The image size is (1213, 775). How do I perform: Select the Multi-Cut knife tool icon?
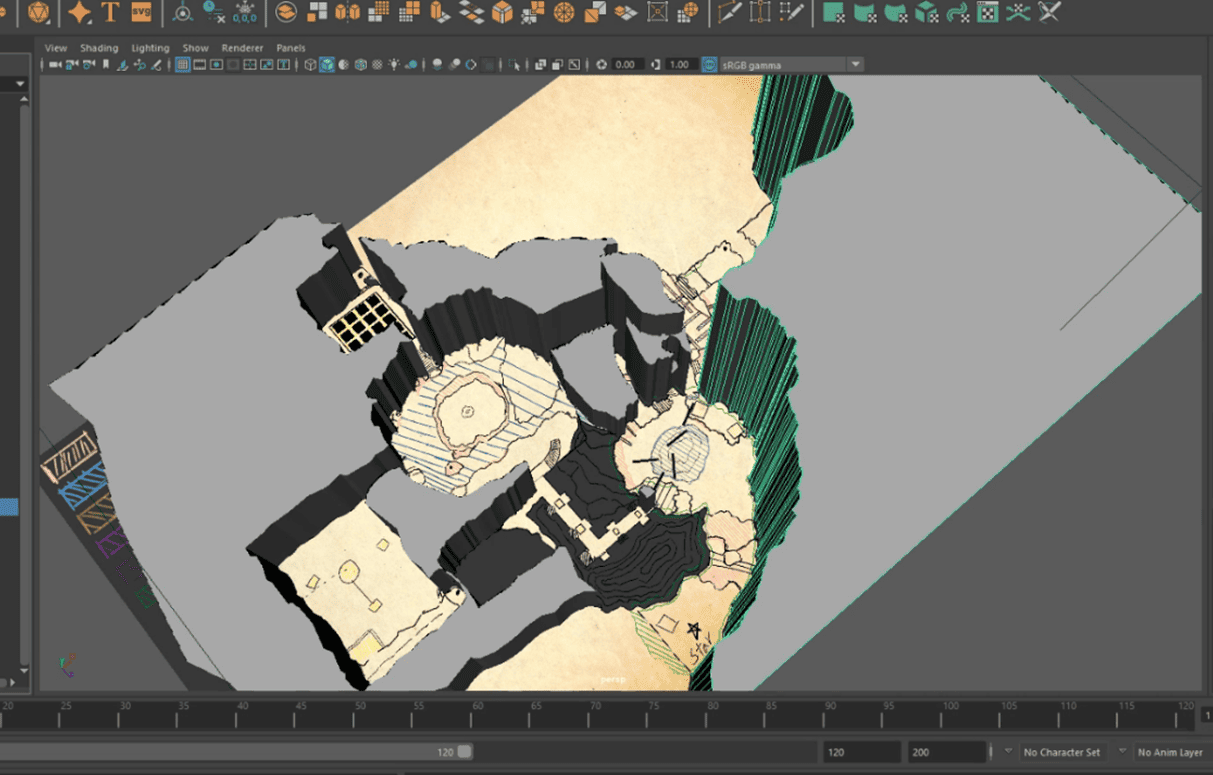730,13
